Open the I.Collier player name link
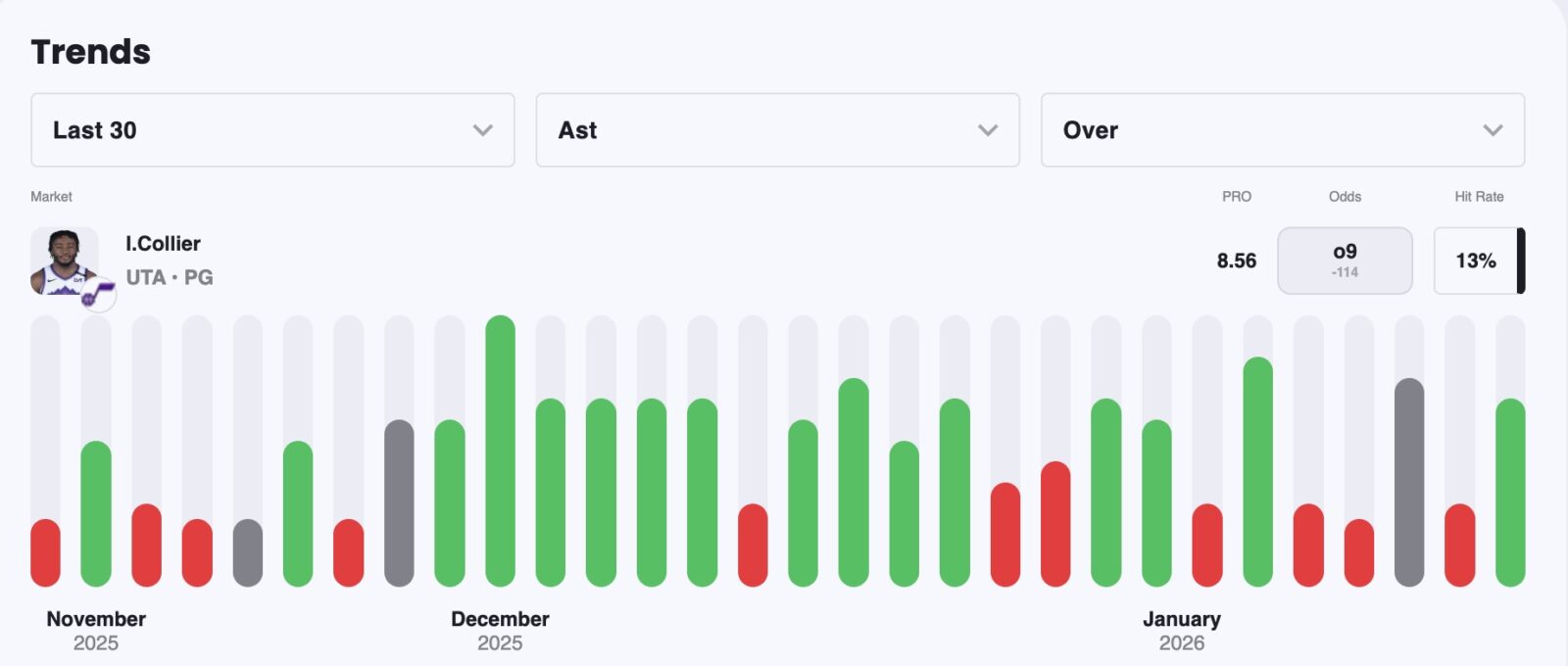The width and height of the screenshot is (1568, 666). click(x=163, y=244)
